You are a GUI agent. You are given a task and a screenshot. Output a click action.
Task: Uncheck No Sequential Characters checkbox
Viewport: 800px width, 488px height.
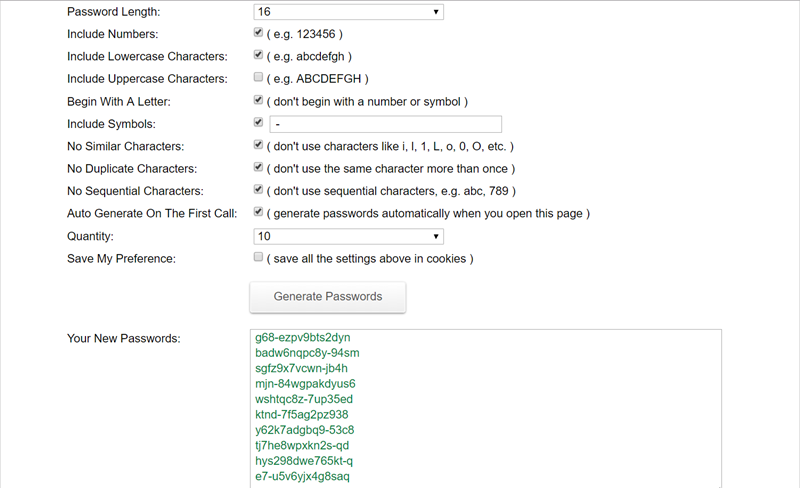[x=259, y=189]
